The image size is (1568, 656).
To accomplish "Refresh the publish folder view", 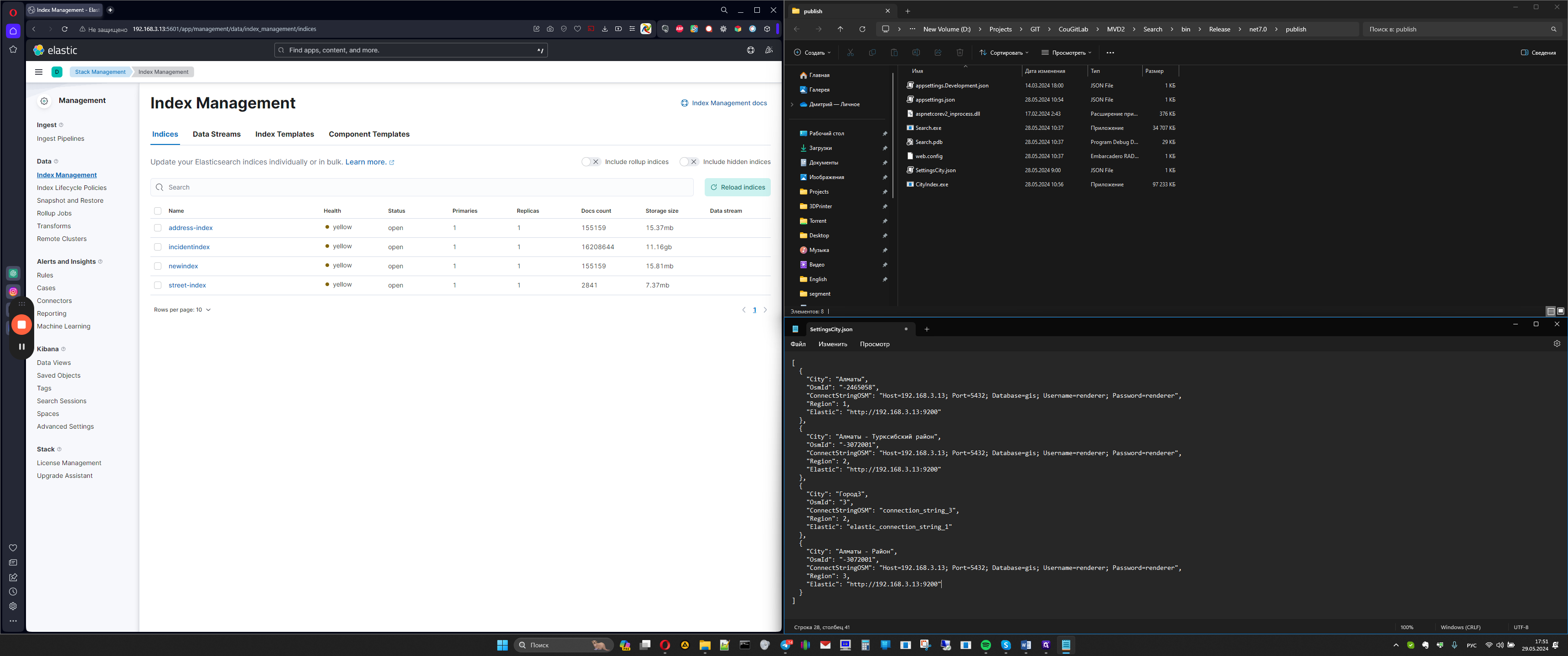I will [x=862, y=29].
